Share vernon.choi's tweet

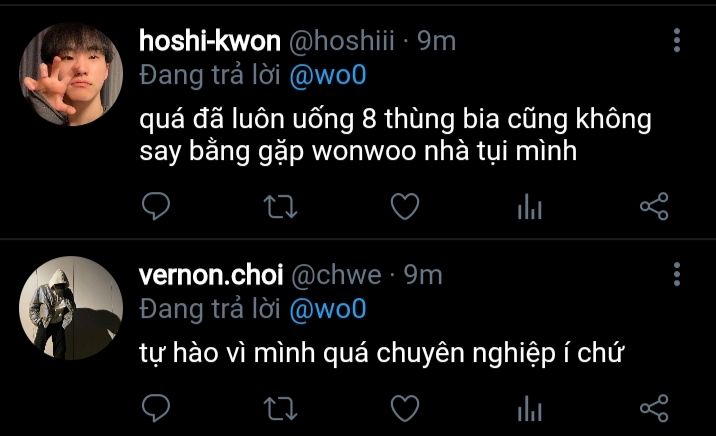click(x=654, y=408)
